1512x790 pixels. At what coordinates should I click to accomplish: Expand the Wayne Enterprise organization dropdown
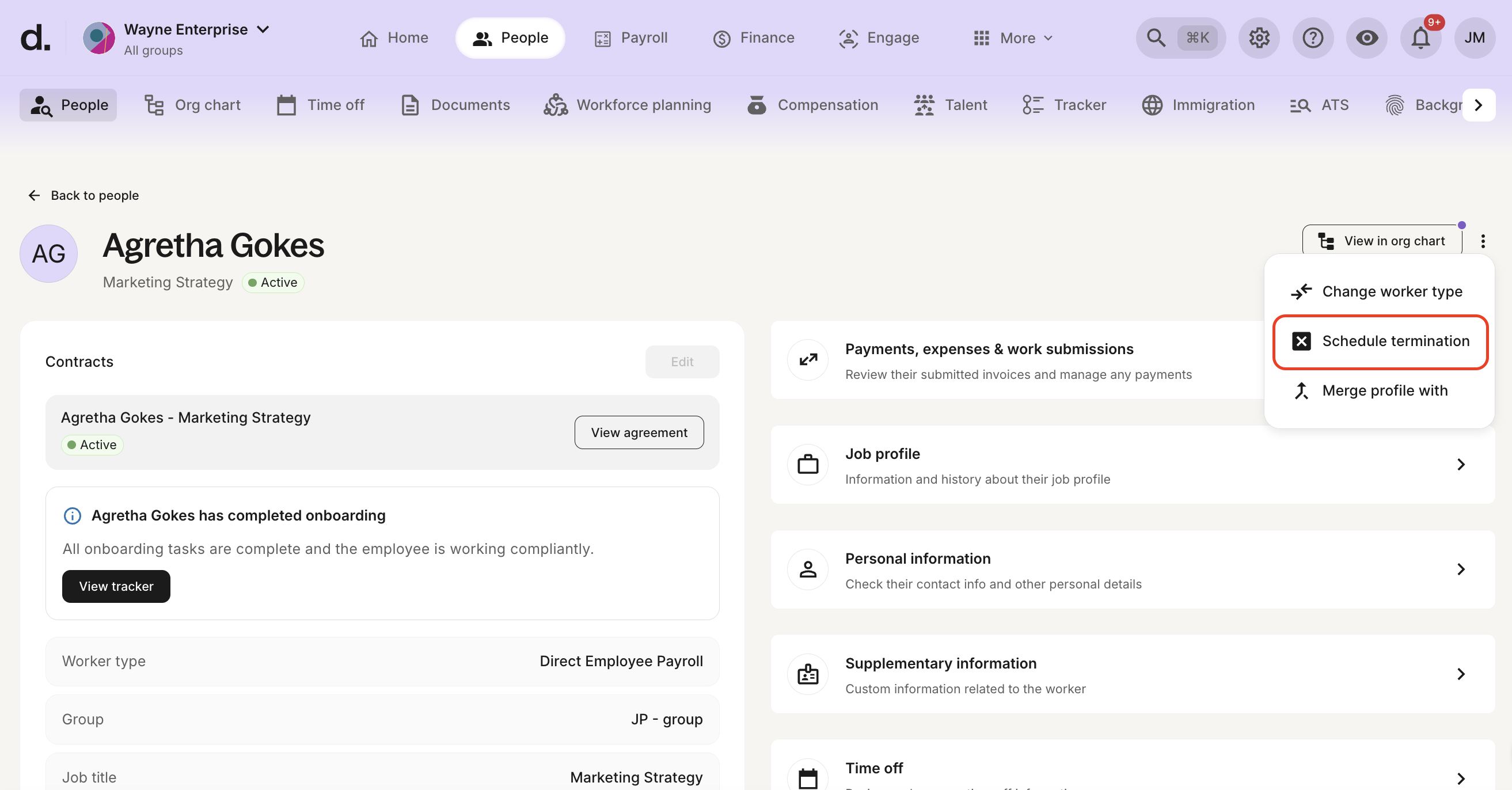(263, 29)
